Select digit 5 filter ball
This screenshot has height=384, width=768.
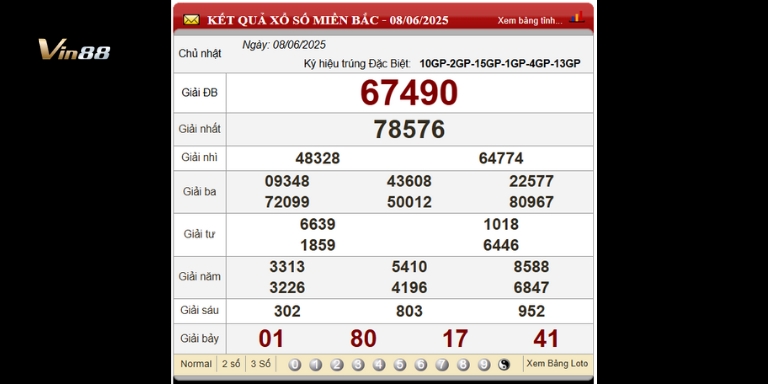(x=400, y=364)
